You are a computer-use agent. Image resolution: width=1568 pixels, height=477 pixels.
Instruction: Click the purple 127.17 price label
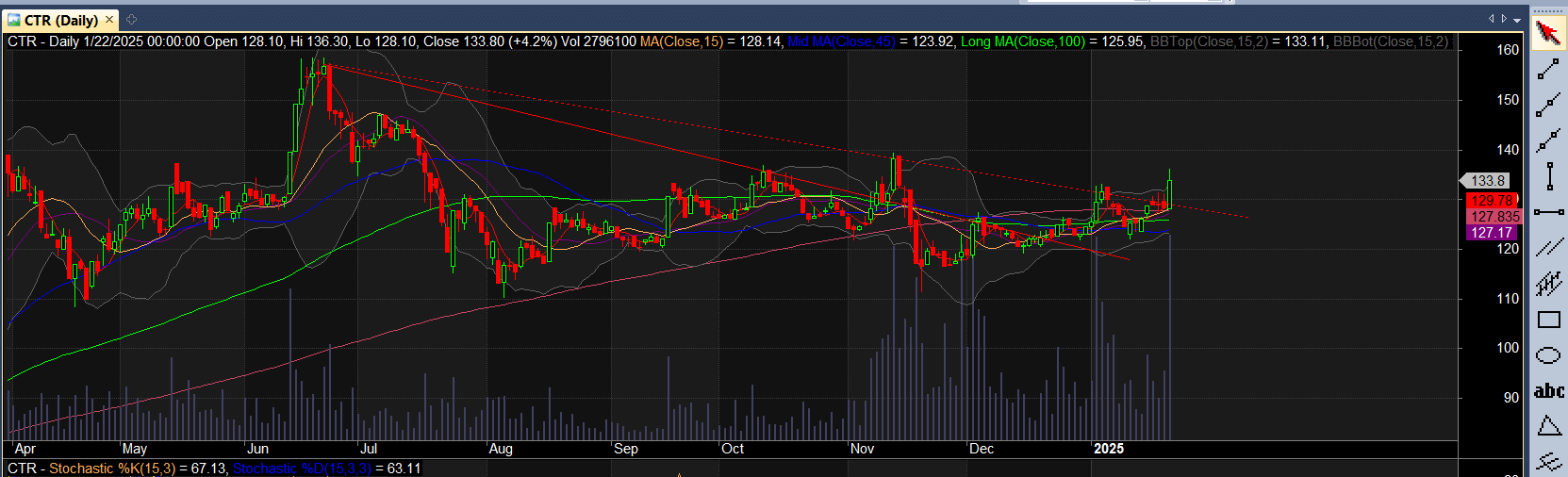1492,232
